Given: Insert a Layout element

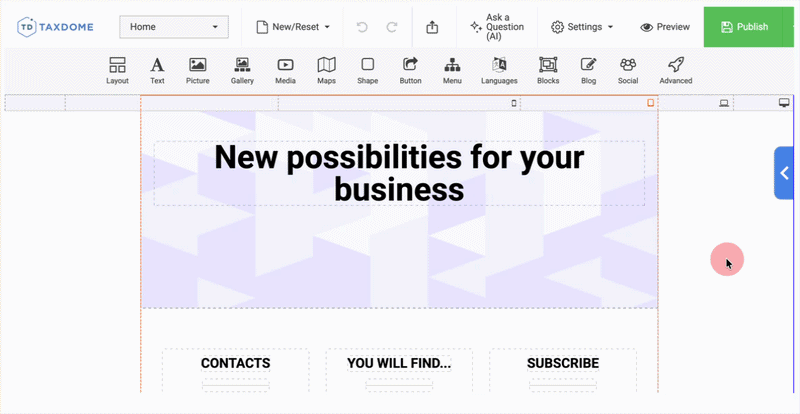Looking at the screenshot, I should click(x=118, y=70).
